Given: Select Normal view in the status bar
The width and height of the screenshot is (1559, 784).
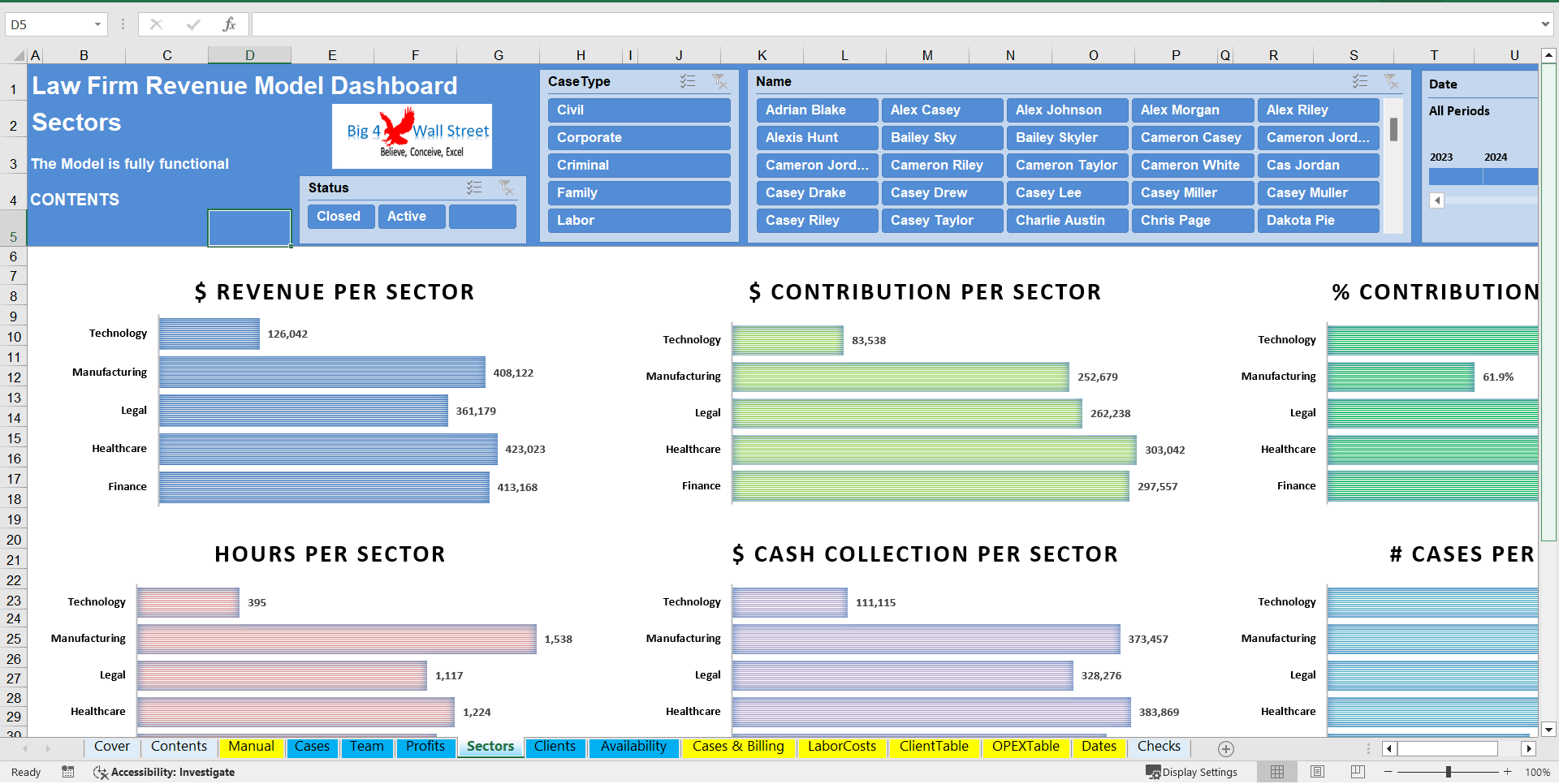Looking at the screenshot, I should (1276, 772).
